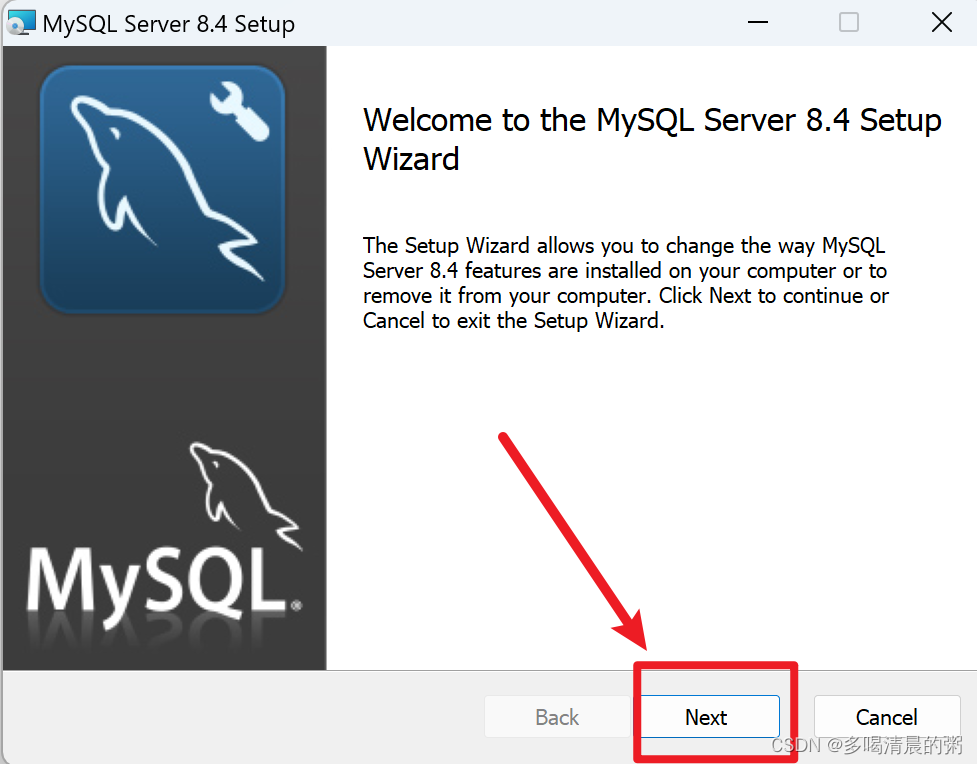Click the disabled maximize window button

pos(849,22)
